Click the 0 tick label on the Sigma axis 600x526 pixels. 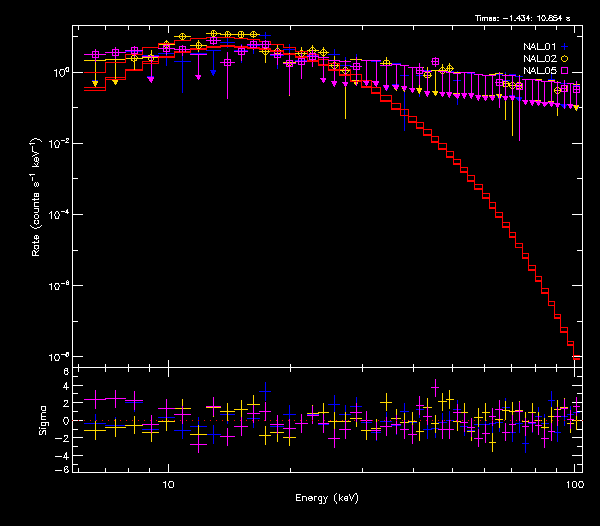[x=65, y=421]
